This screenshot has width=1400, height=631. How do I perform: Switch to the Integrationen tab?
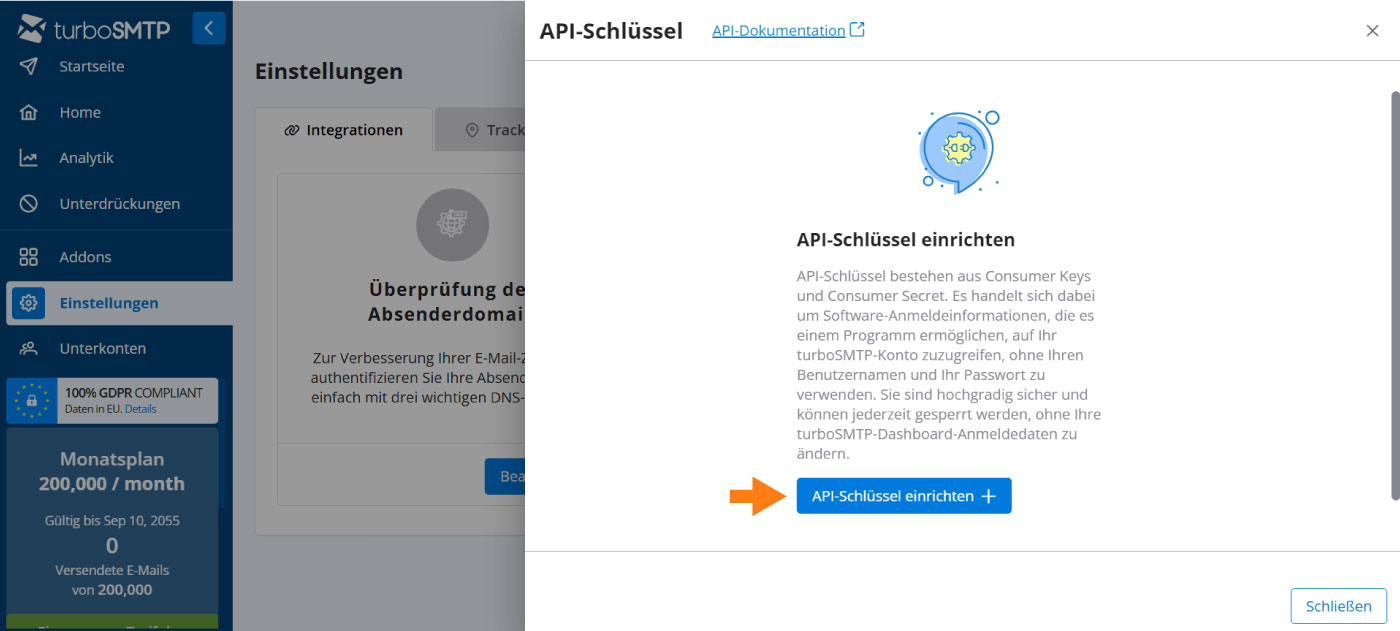pos(344,130)
